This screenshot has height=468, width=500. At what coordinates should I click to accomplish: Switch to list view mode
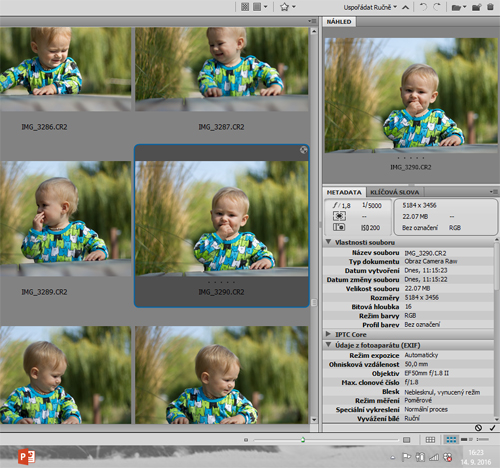point(483,440)
